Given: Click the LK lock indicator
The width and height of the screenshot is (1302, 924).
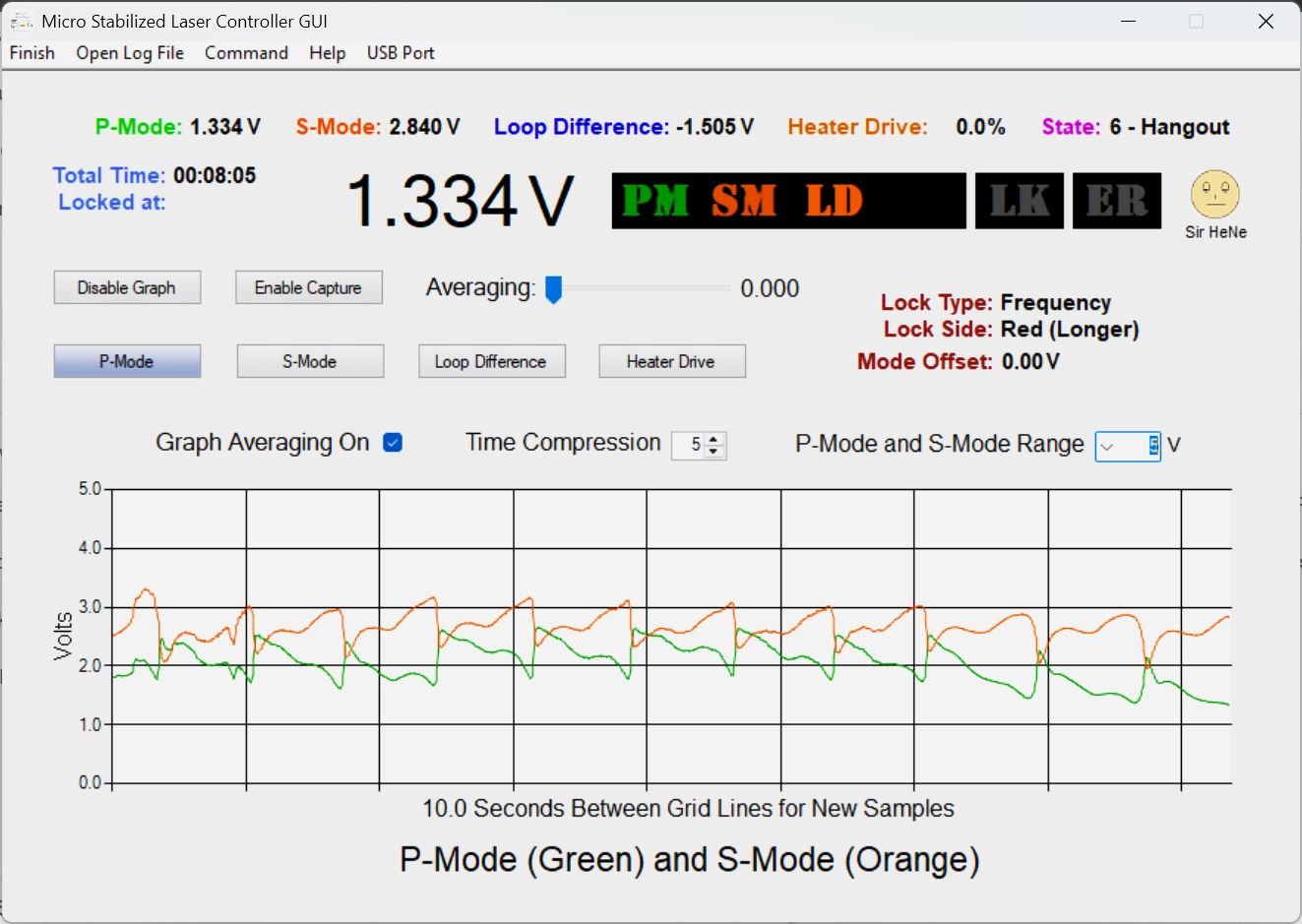Looking at the screenshot, I should click(1019, 201).
